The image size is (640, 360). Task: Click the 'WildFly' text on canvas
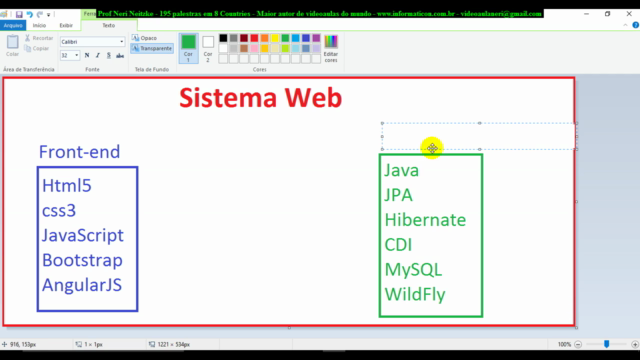point(415,295)
